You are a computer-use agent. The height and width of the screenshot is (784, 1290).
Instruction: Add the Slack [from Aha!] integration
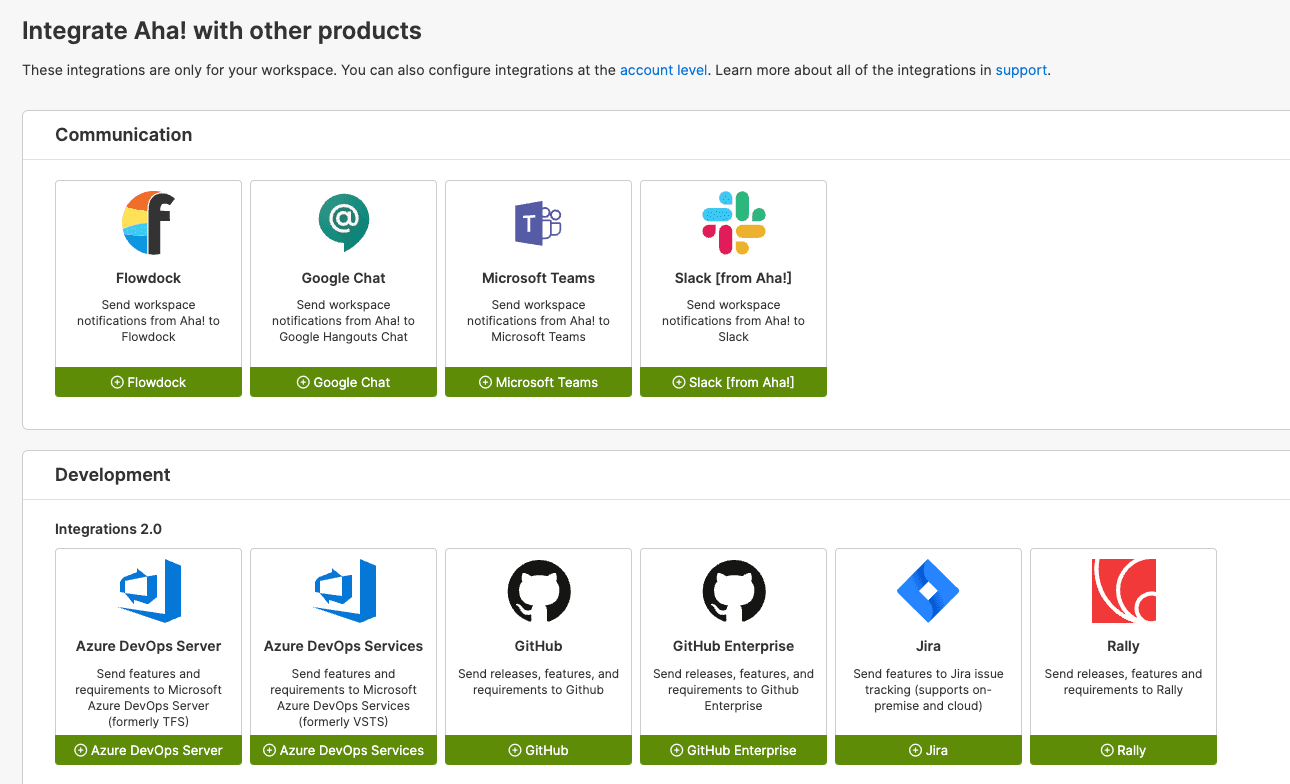[733, 382]
